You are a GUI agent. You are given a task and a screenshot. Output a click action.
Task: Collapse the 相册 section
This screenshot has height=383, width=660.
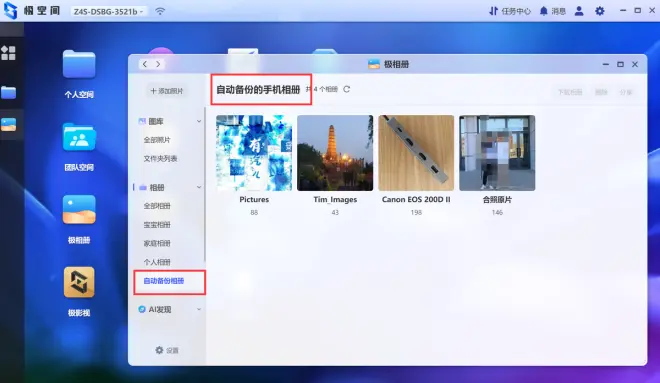click(x=199, y=187)
